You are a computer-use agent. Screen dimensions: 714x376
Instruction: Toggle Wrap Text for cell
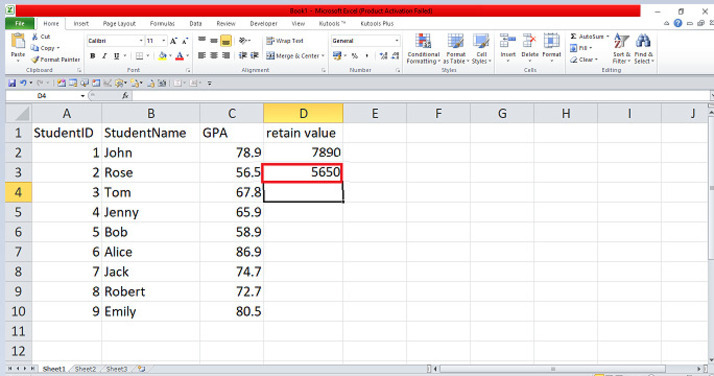pyautogui.click(x=285, y=41)
